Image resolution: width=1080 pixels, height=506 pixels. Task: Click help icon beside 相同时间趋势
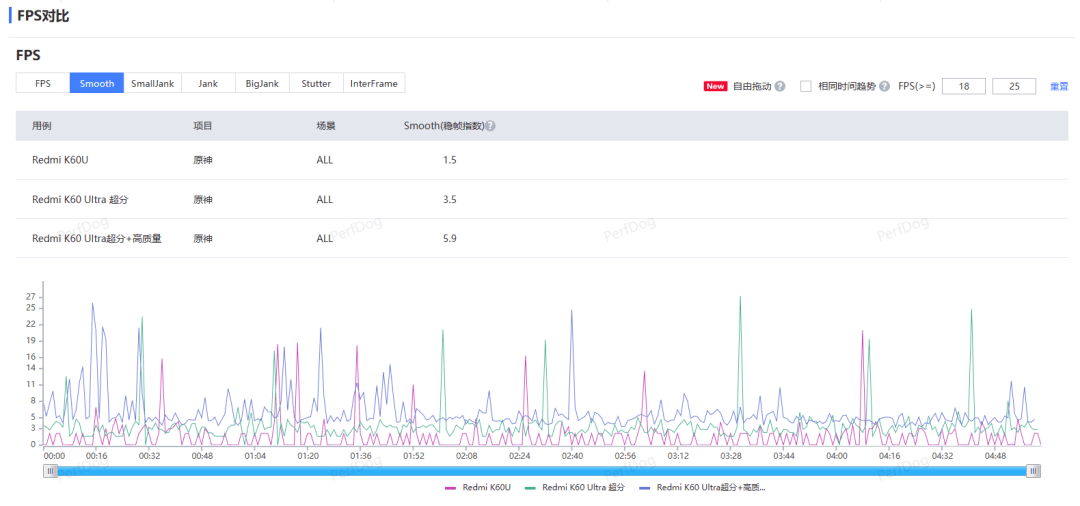point(884,86)
